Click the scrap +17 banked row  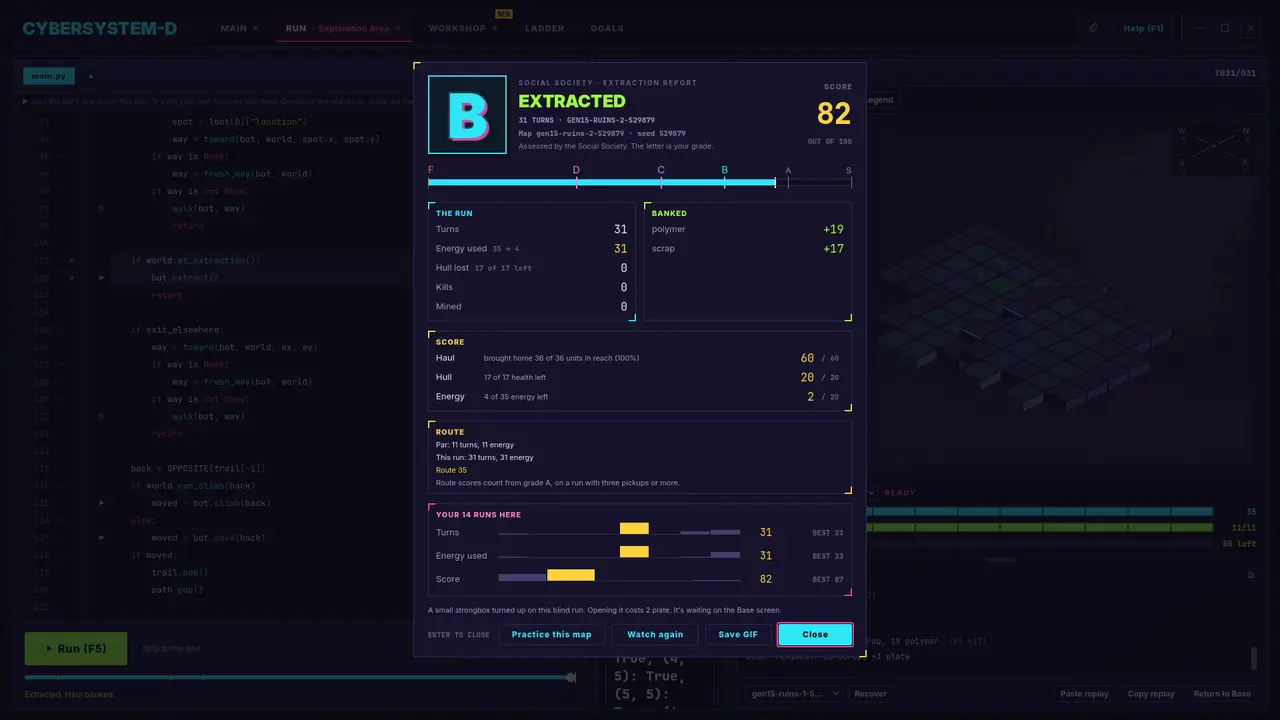tap(747, 248)
